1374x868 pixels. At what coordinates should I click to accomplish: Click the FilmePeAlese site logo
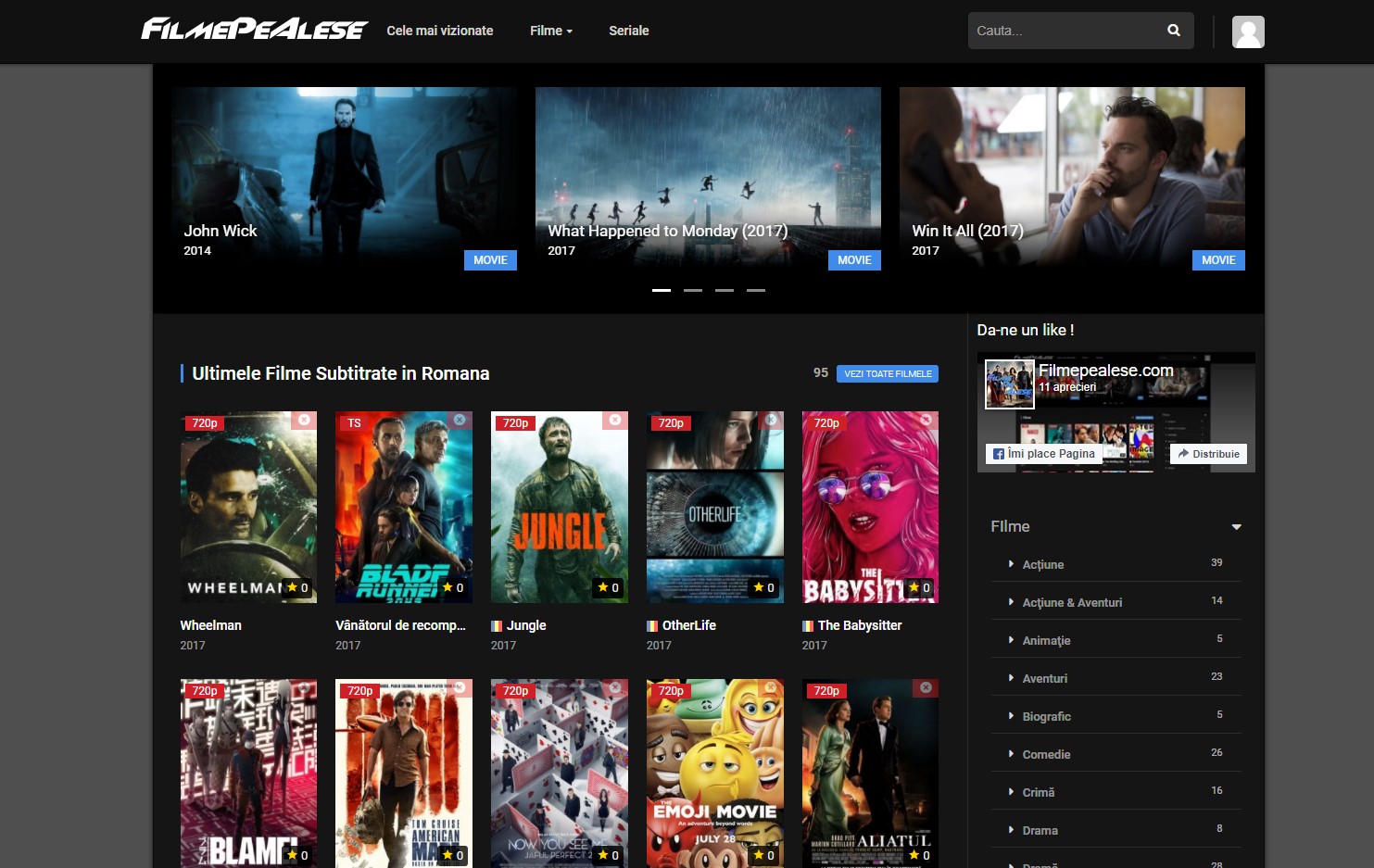[x=254, y=30]
